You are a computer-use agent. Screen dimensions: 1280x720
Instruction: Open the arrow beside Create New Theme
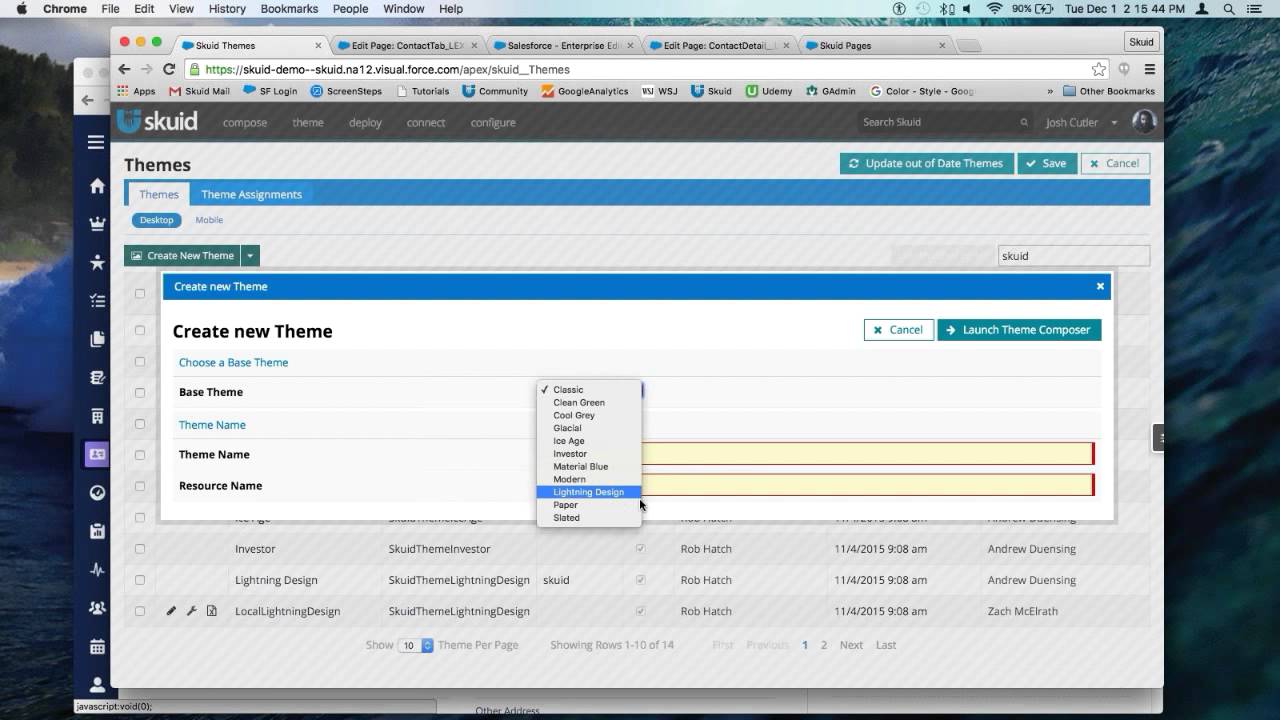tap(250, 256)
